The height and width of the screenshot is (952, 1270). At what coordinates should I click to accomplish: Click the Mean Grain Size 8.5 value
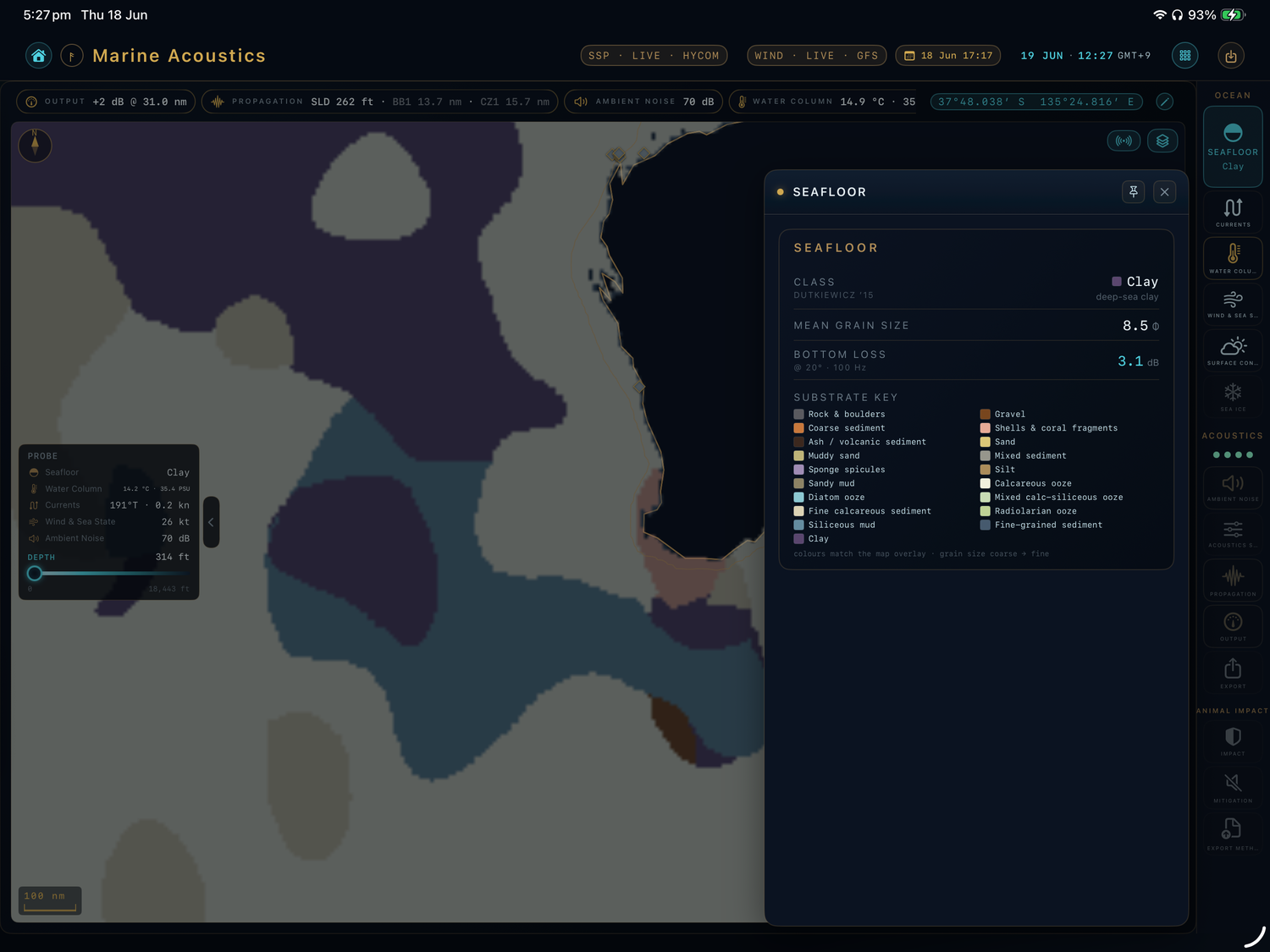pyautogui.click(x=1140, y=326)
